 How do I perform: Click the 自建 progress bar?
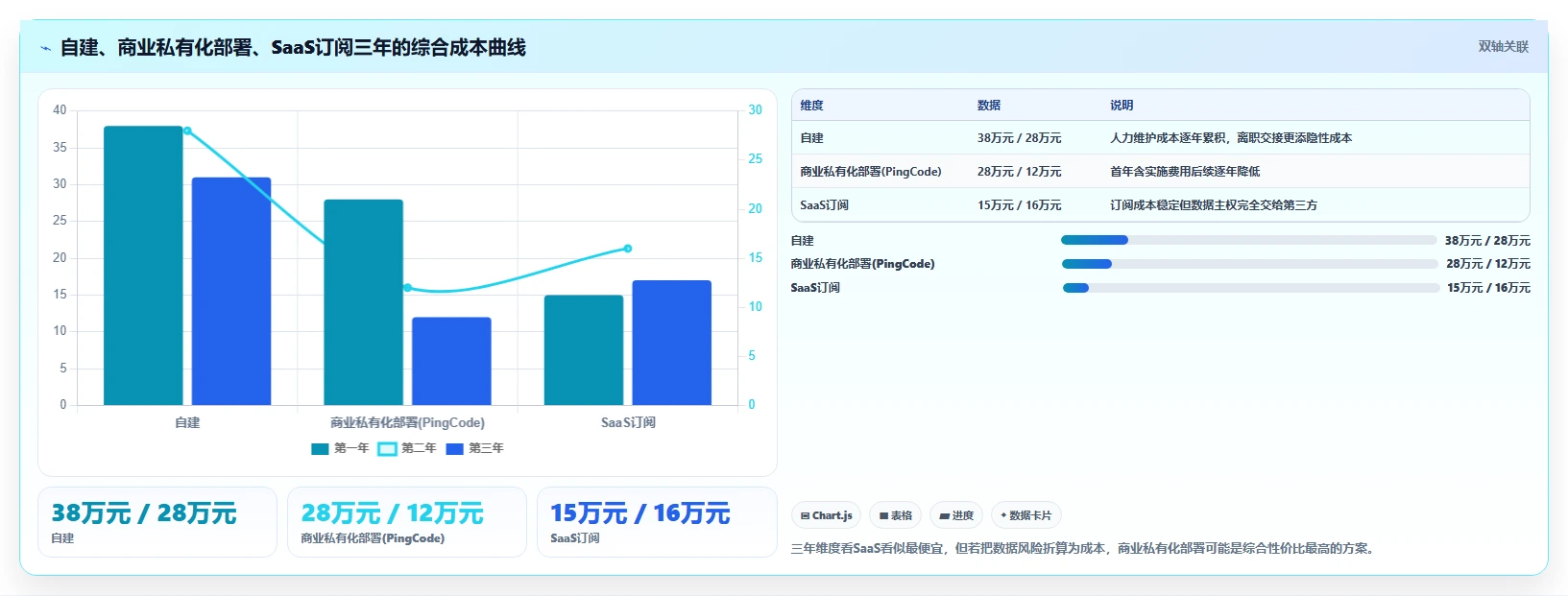pos(1248,240)
